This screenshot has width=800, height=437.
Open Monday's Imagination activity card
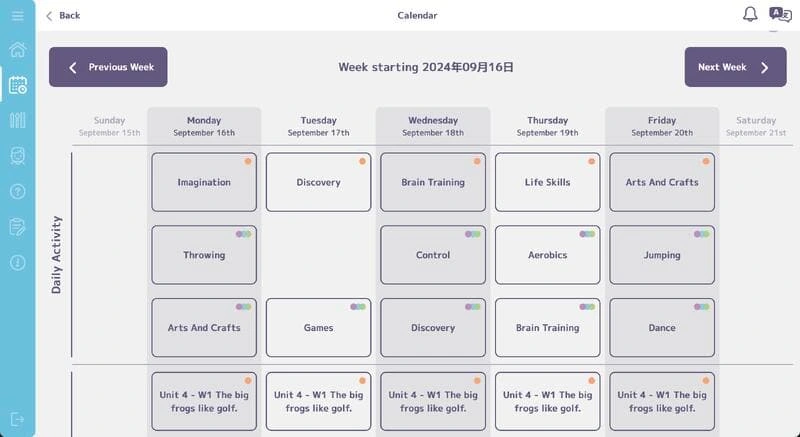click(204, 182)
